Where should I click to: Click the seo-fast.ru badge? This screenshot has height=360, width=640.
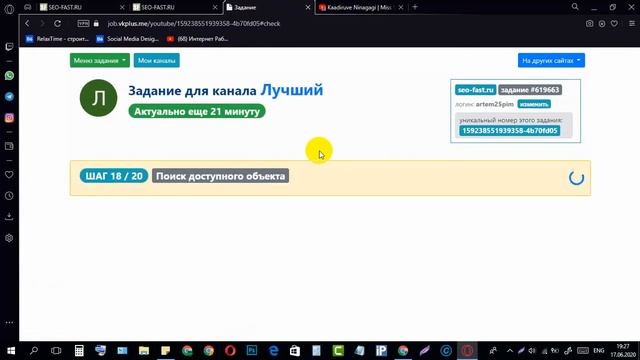(476, 90)
